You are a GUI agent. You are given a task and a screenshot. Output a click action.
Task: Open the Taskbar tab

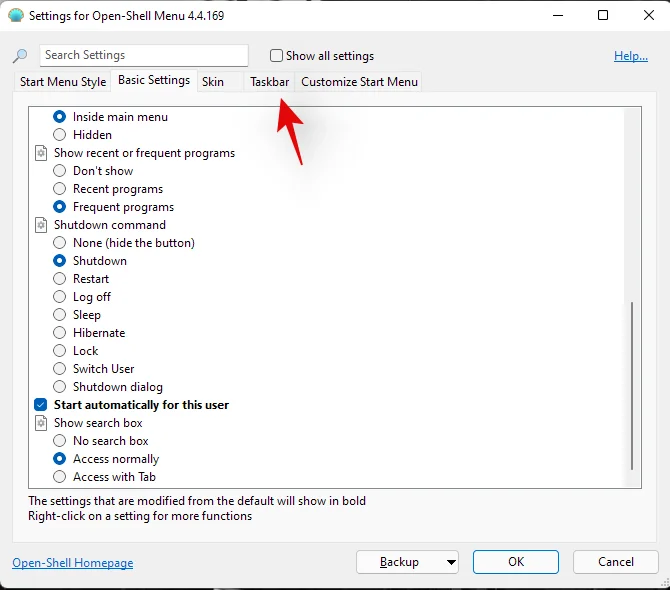coord(270,82)
